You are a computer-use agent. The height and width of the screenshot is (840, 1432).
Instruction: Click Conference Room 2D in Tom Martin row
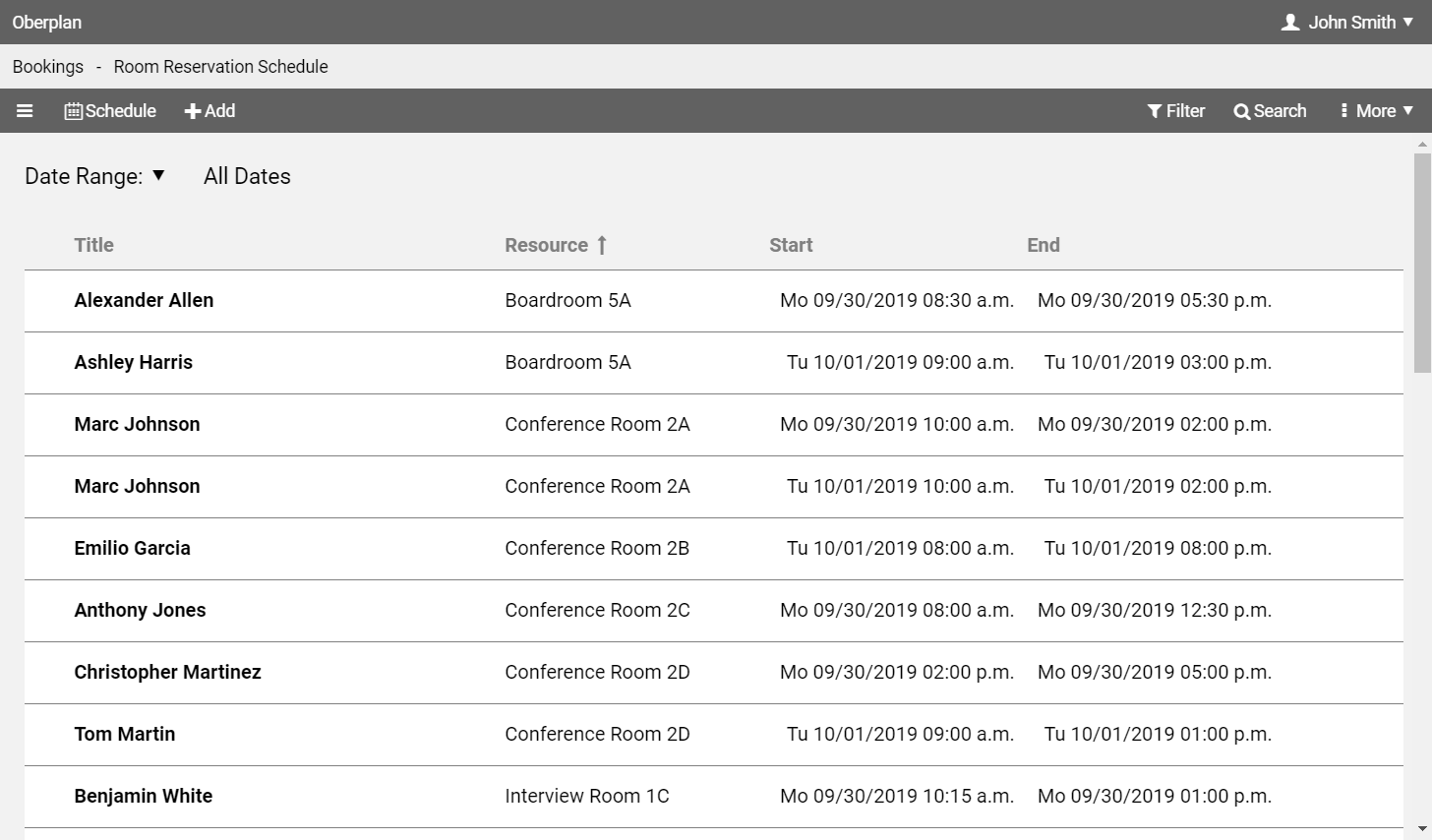coord(597,734)
